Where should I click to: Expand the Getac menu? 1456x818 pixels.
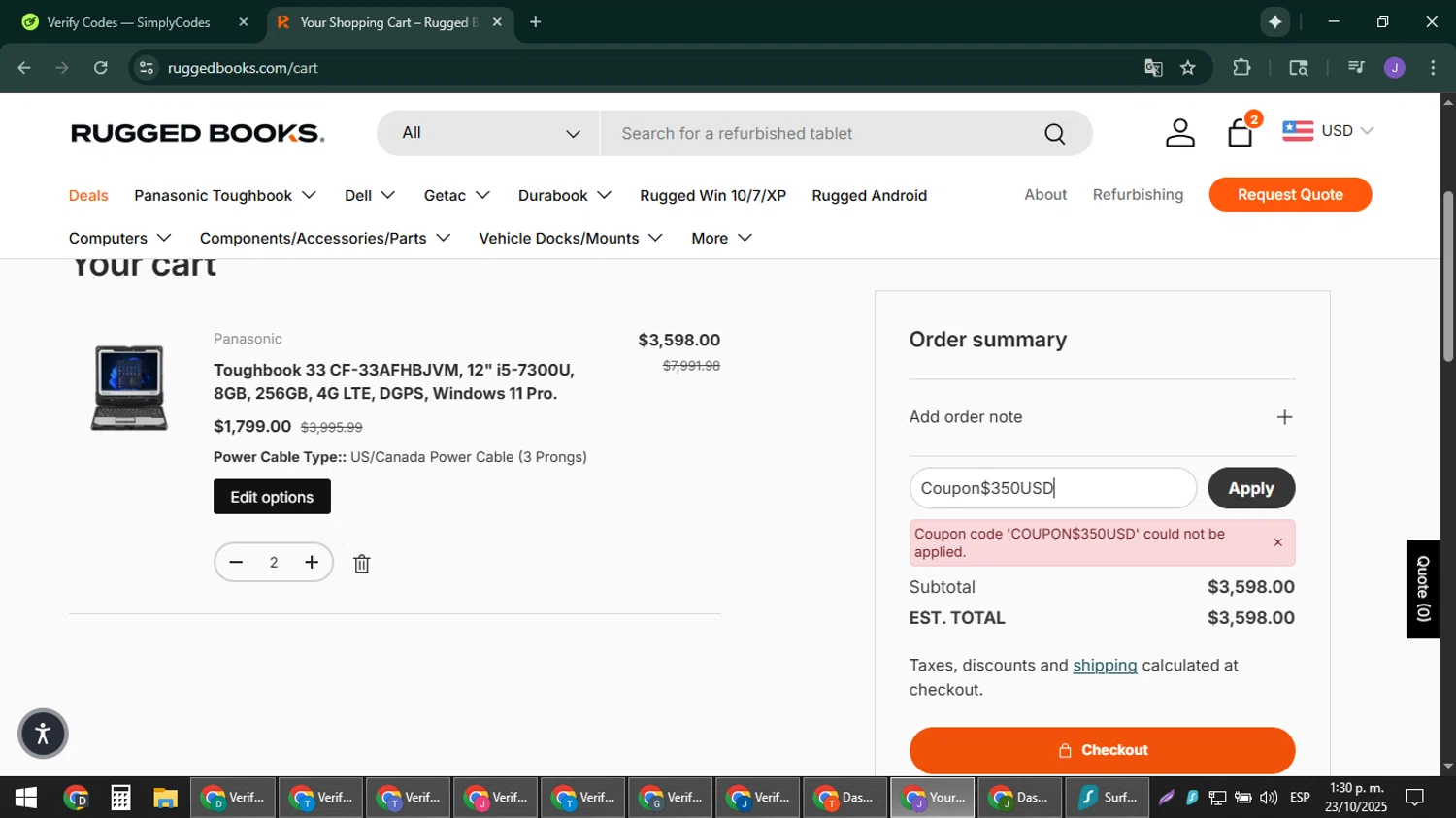click(x=456, y=196)
